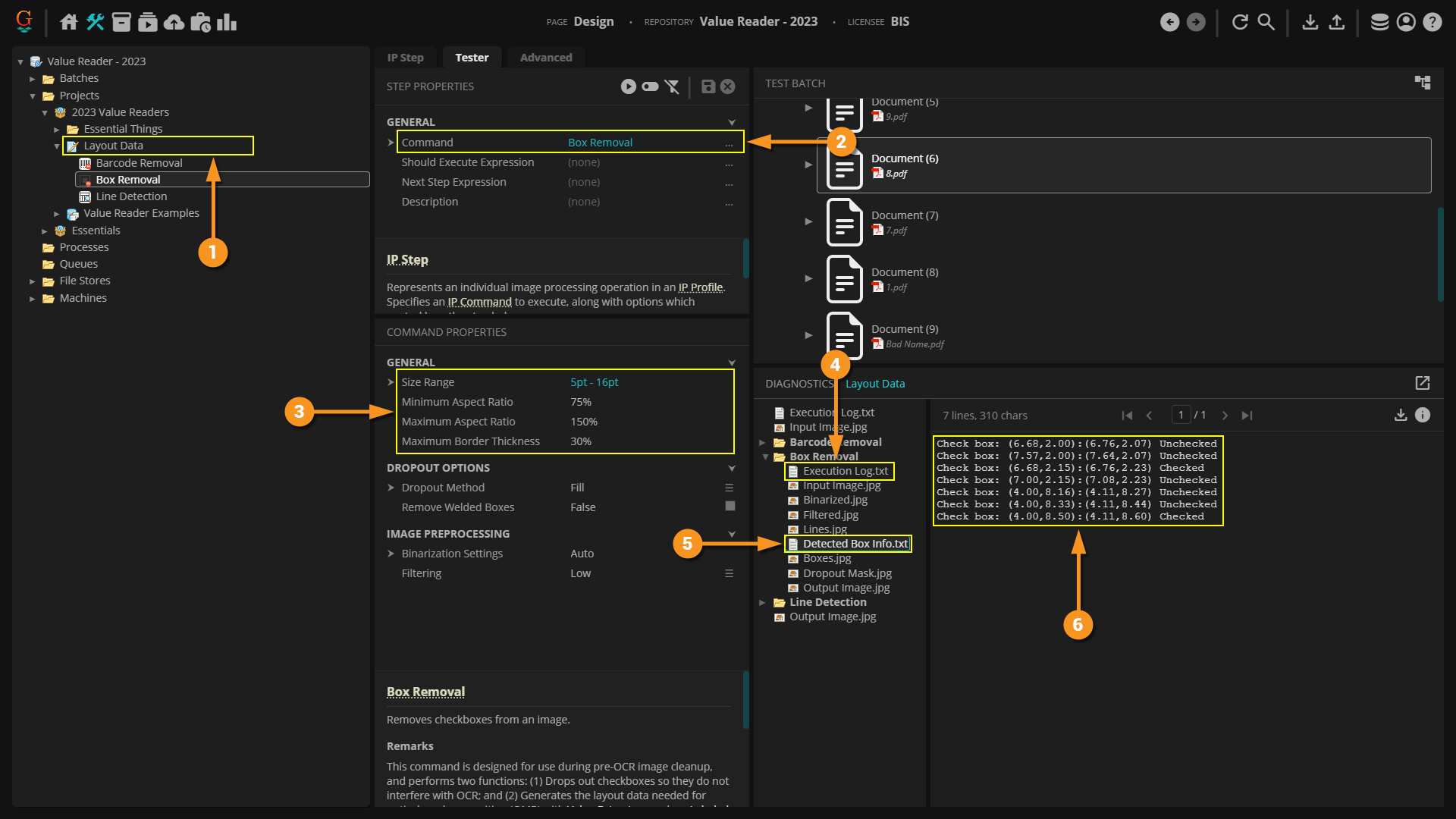1456x819 pixels.
Task: Click the Design tools icon
Action: [95, 22]
